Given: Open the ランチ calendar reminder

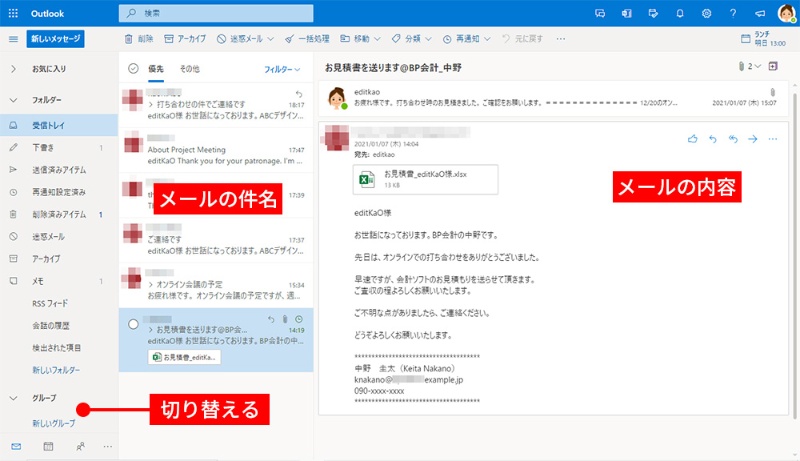Looking at the screenshot, I should pos(763,39).
